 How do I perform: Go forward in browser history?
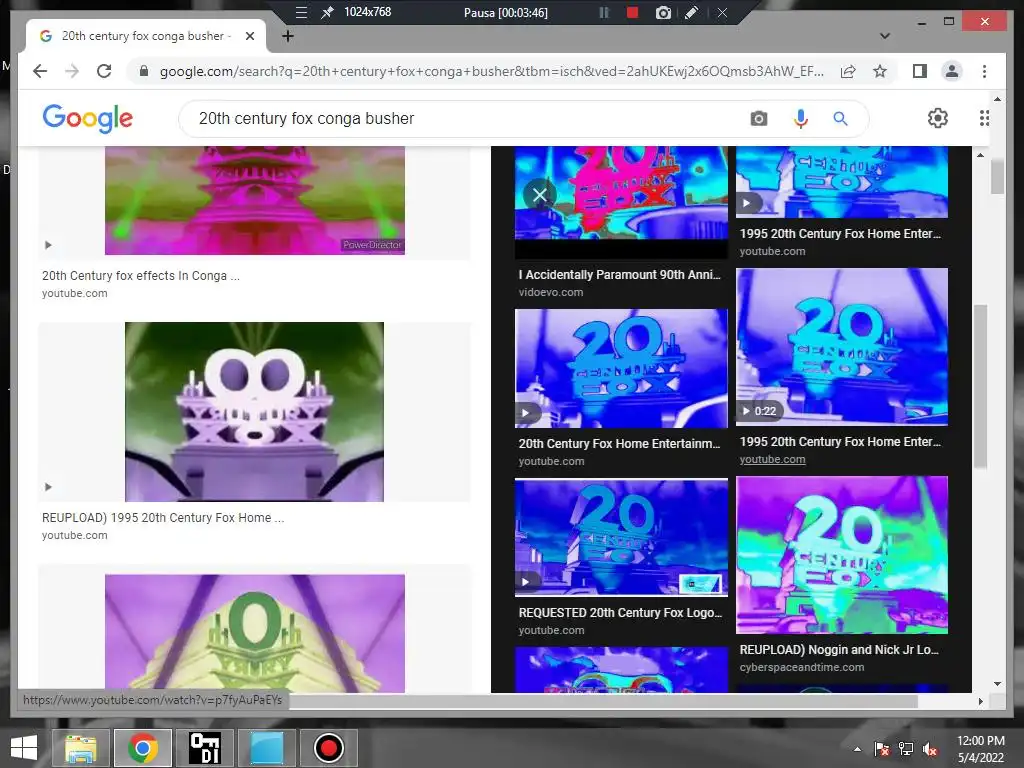coord(72,71)
